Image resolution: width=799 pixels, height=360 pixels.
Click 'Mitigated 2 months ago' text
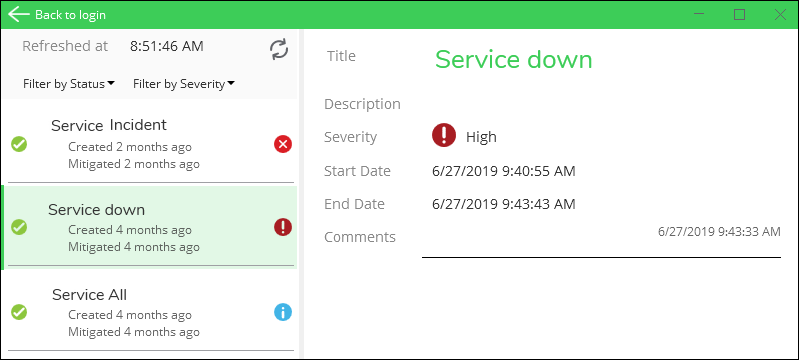(134, 164)
